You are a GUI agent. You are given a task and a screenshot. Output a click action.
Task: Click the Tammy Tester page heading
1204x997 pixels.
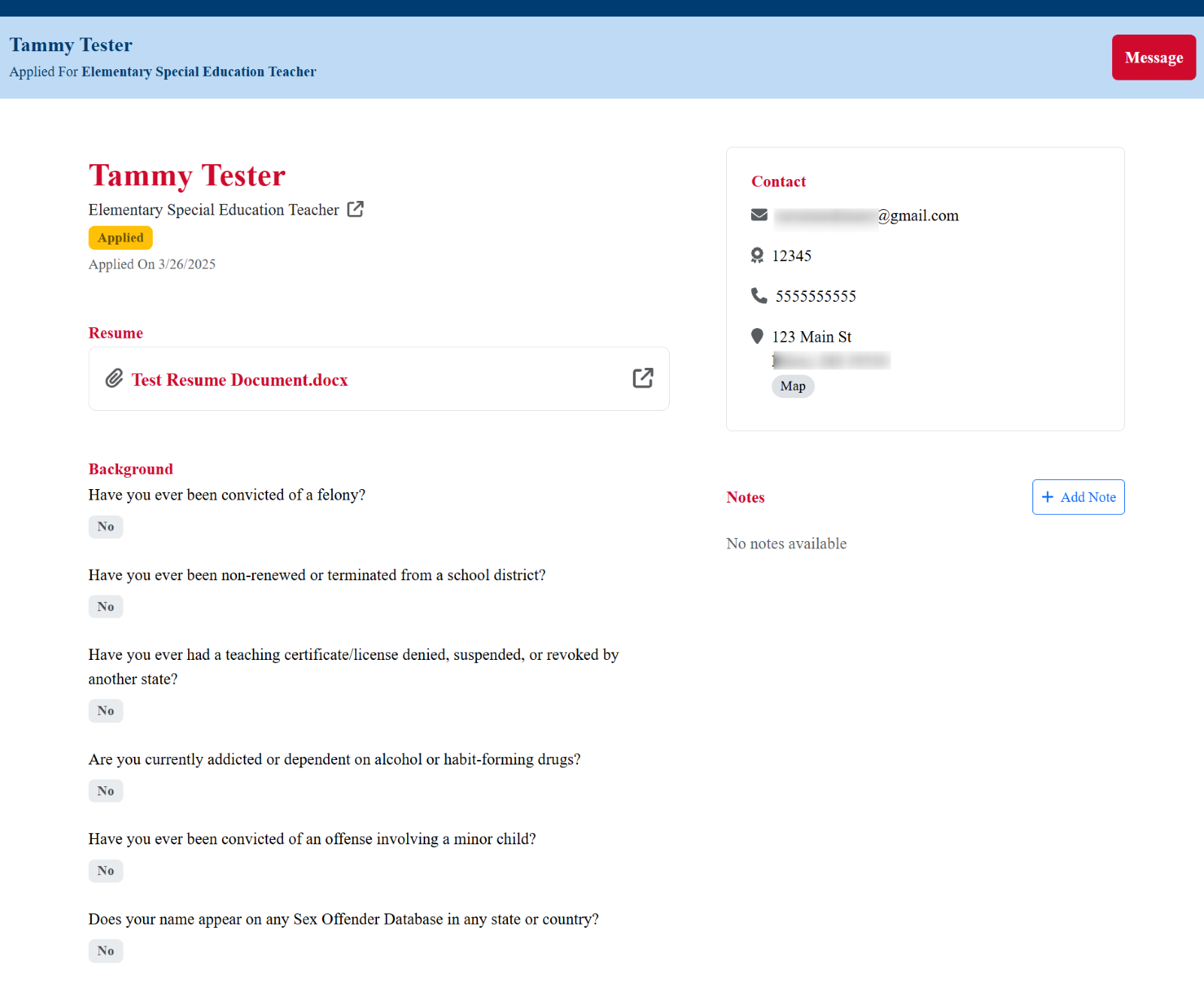coord(187,175)
